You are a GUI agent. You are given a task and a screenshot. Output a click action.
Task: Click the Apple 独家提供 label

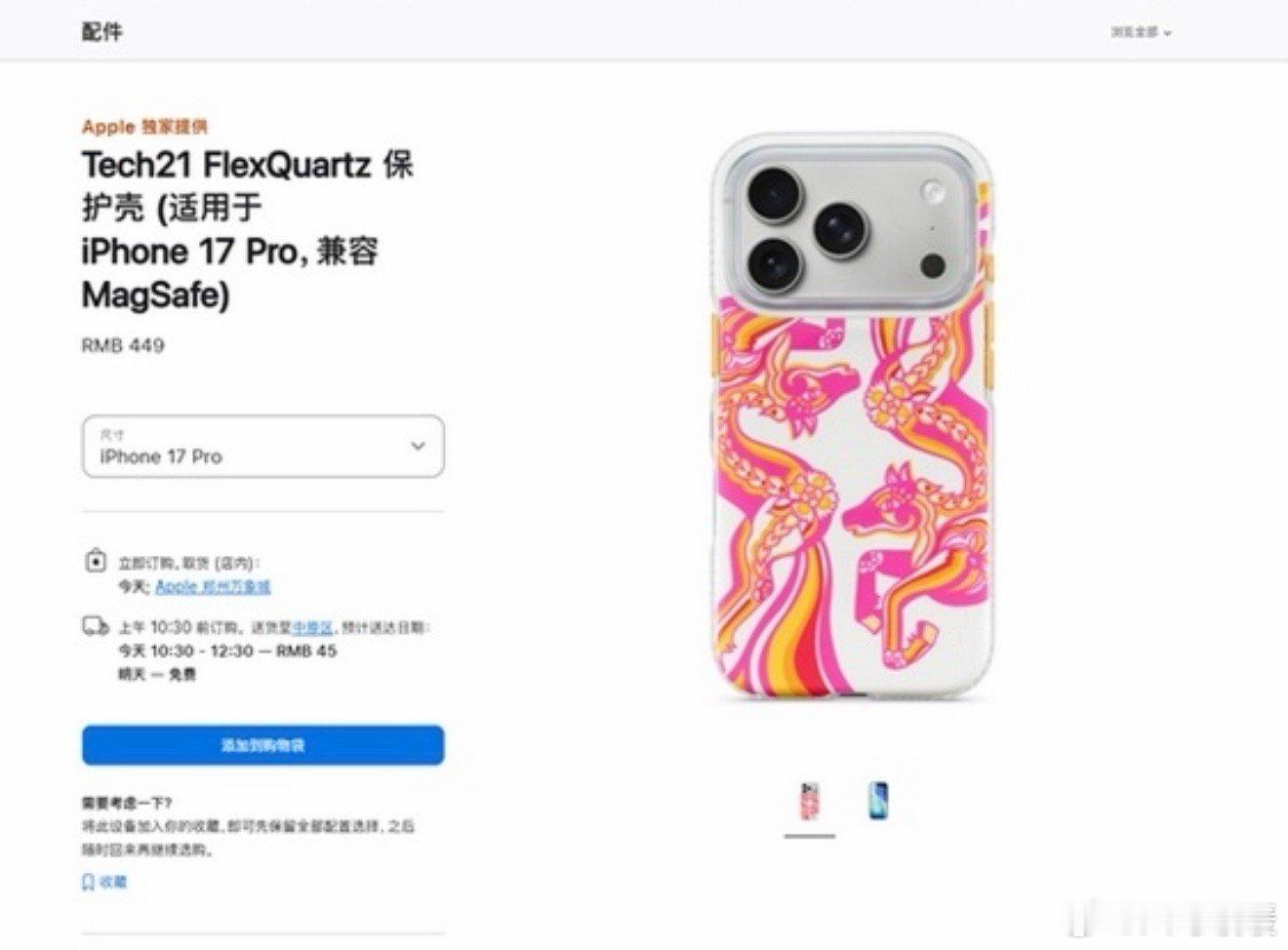pos(144,126)
